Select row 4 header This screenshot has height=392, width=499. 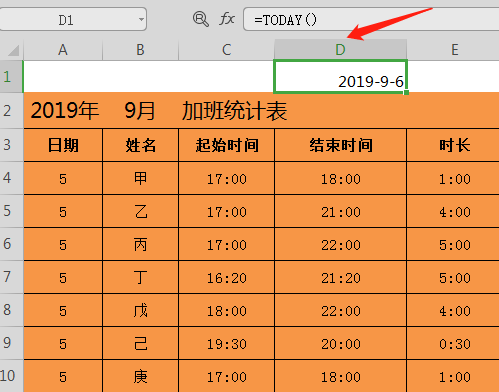point(11,178)
